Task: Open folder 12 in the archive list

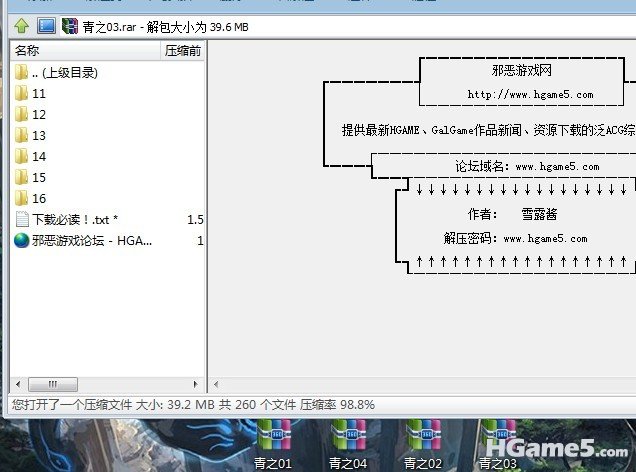Action: (x=38, y=114)
